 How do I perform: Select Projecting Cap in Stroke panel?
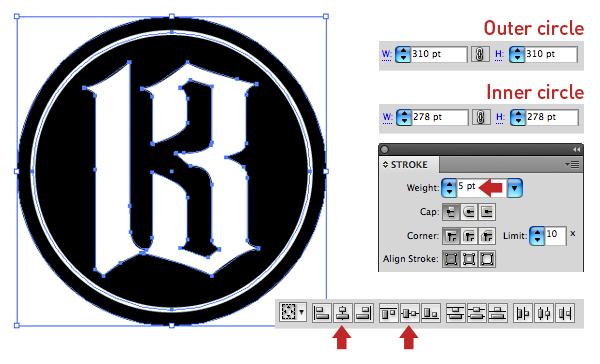pos(487,212)
